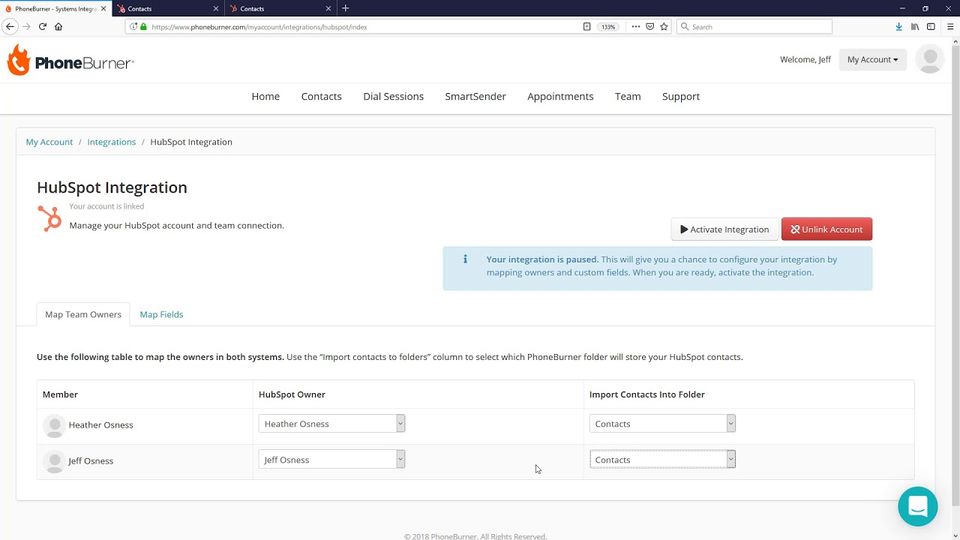This screenshot has width=960, height=540.
Task: Click the site information icon in address bar
Action: pos(133,26)
